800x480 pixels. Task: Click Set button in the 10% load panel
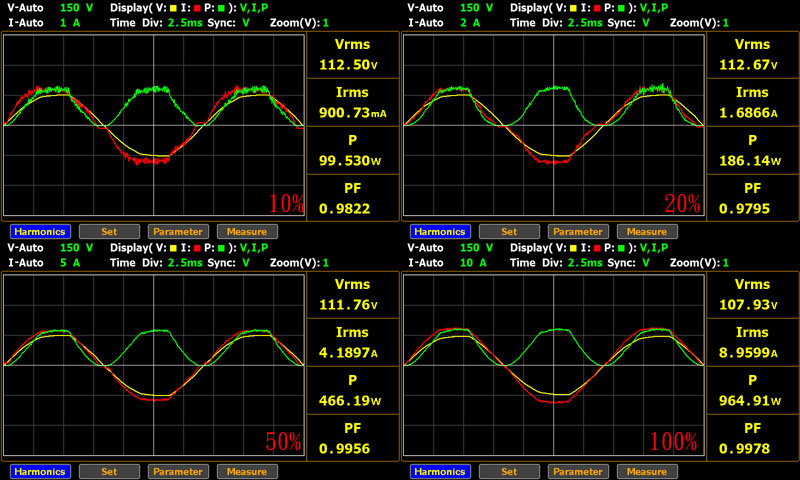pos(109,232)
